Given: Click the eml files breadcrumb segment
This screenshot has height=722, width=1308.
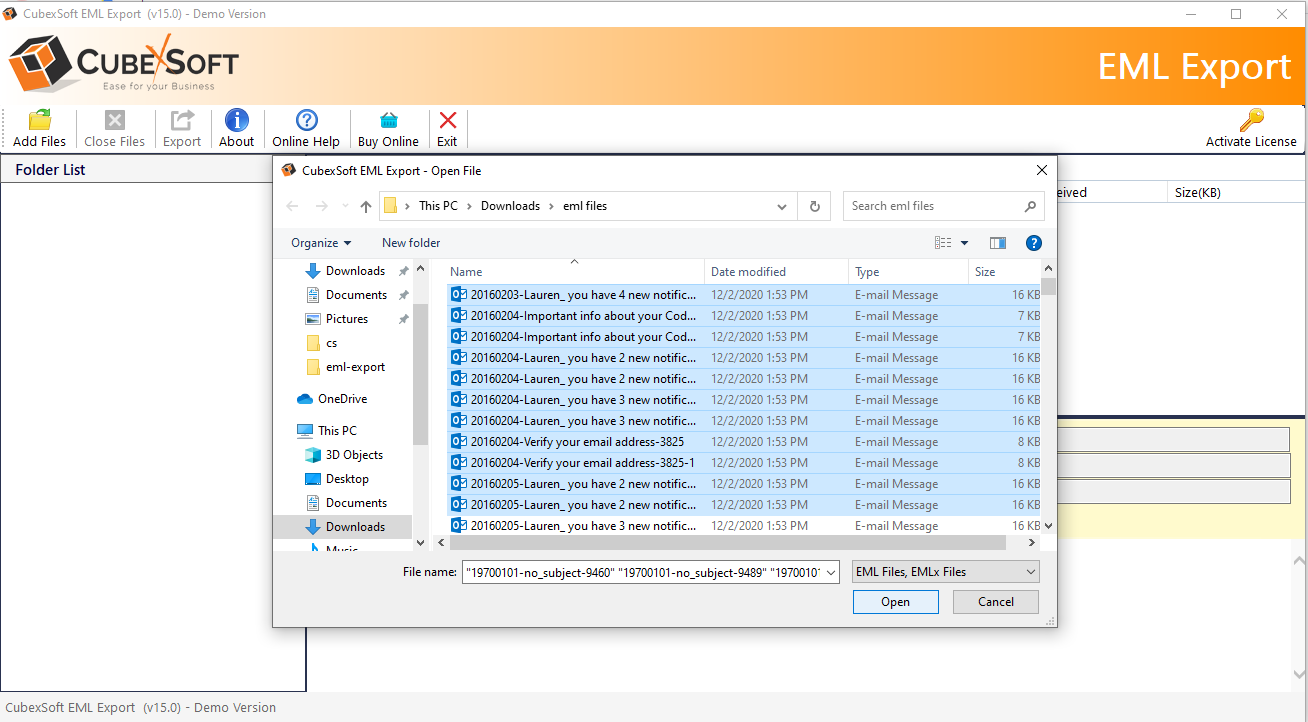Looking at the screenshot, I should [x=584, y=206].
